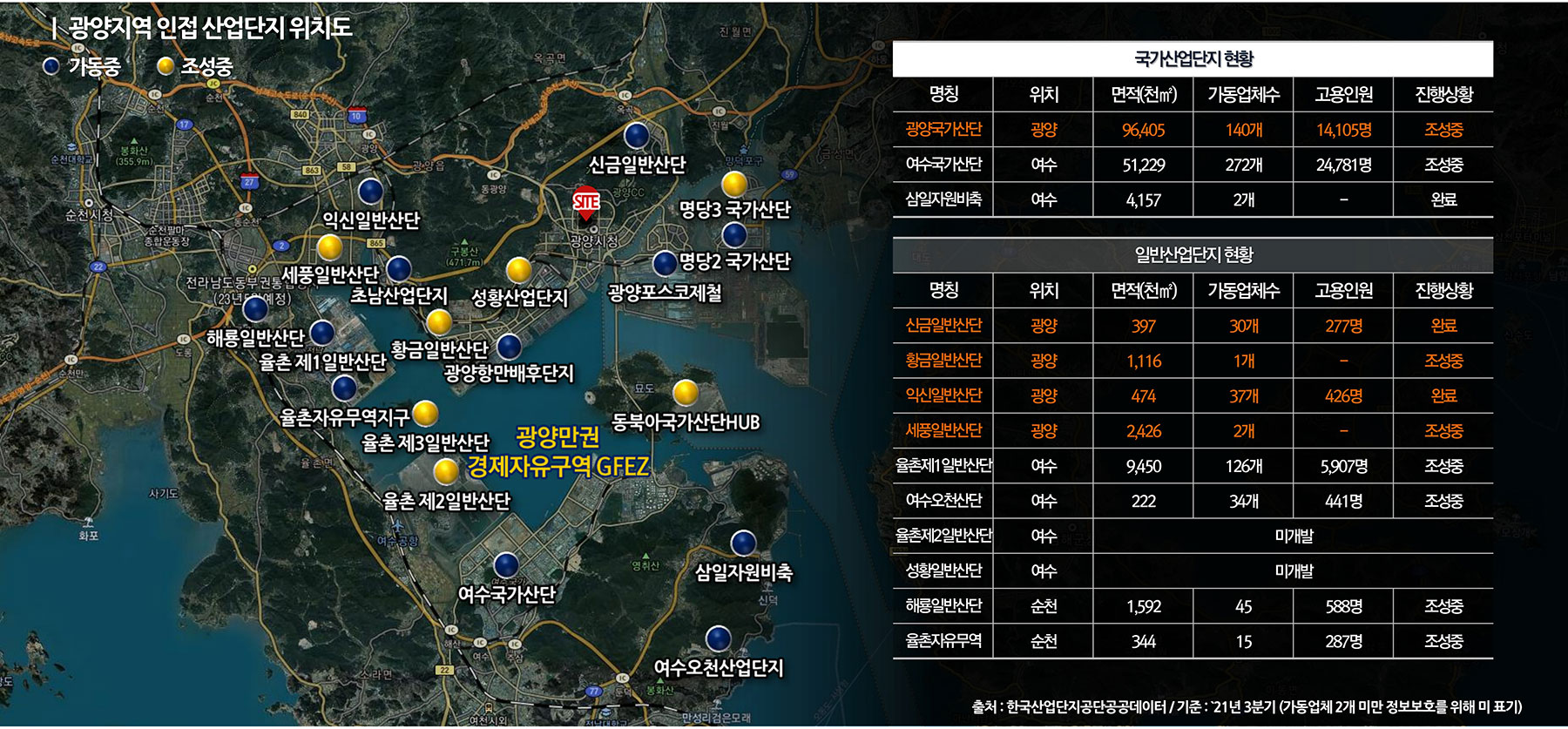Select 율촌자유무역 name cell in the table
The height and width of the screenshot is (729, 1568).
point(943,641)
